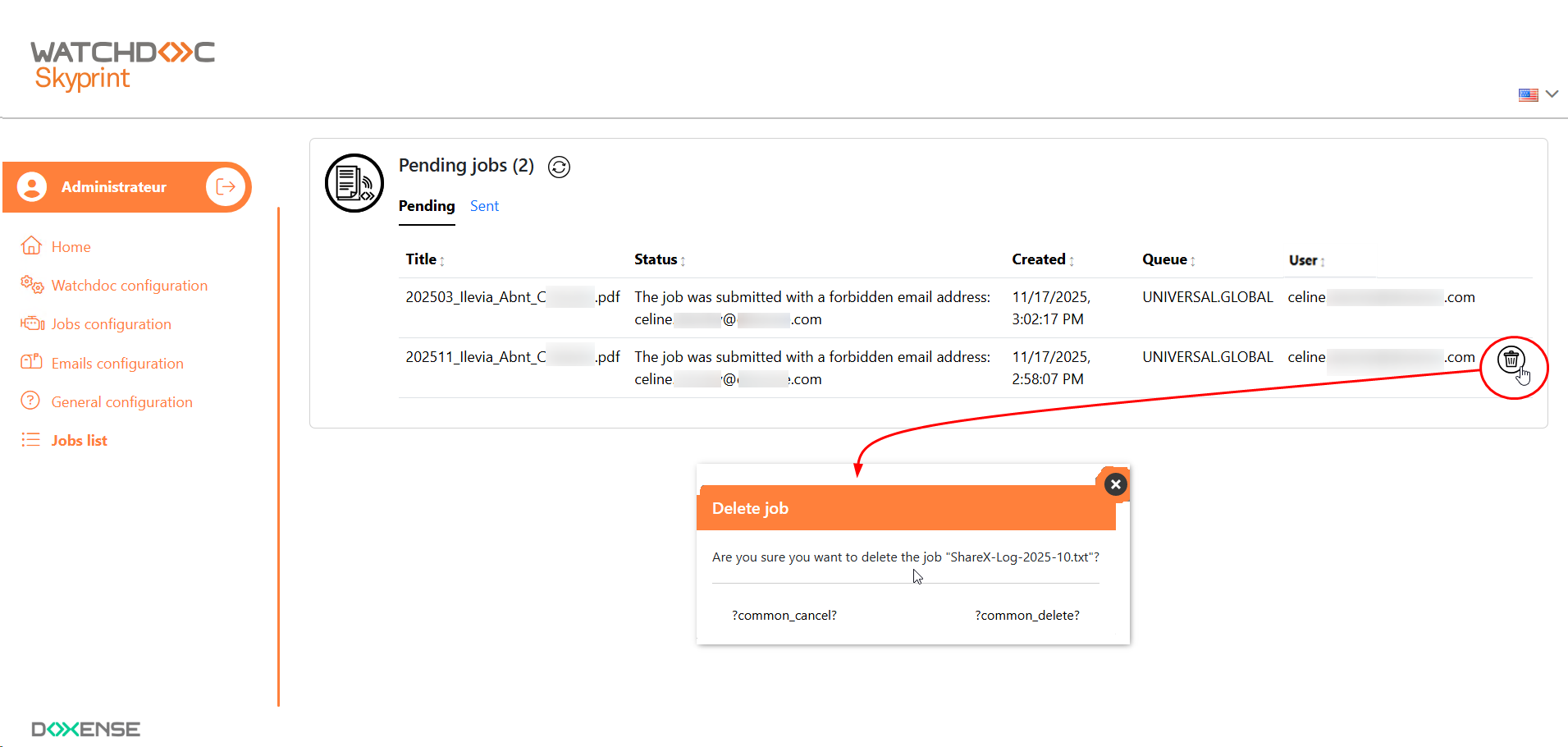Screen dimensions: 1568x747
Task: Sort jobs by User column
Action: coord(1306,260)
